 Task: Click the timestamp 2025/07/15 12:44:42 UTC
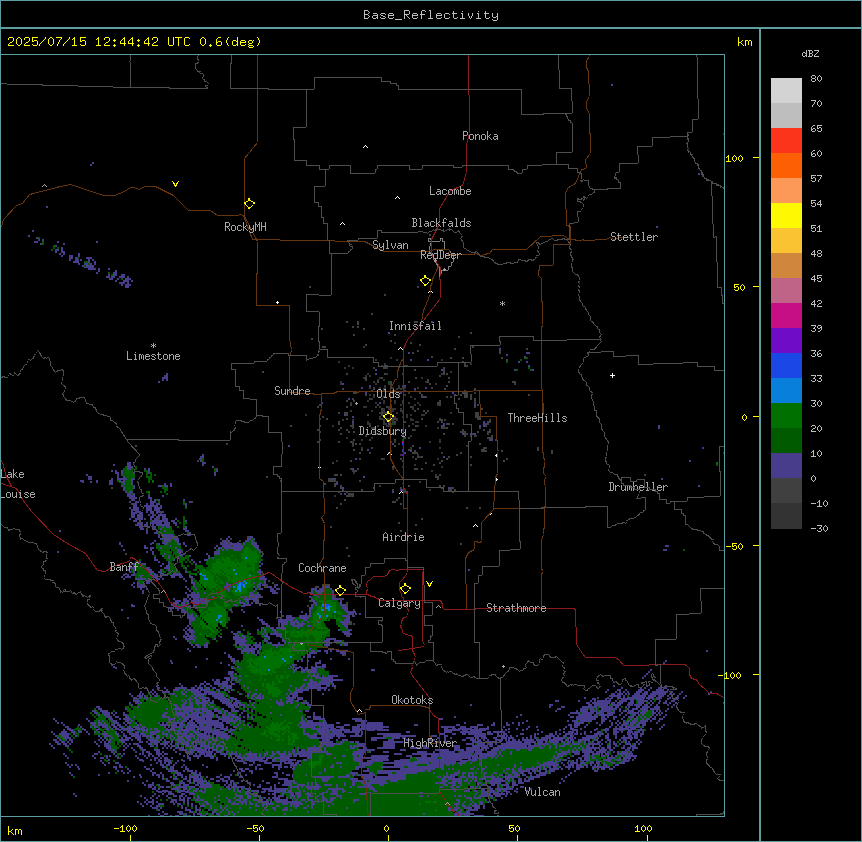[99, 42]
